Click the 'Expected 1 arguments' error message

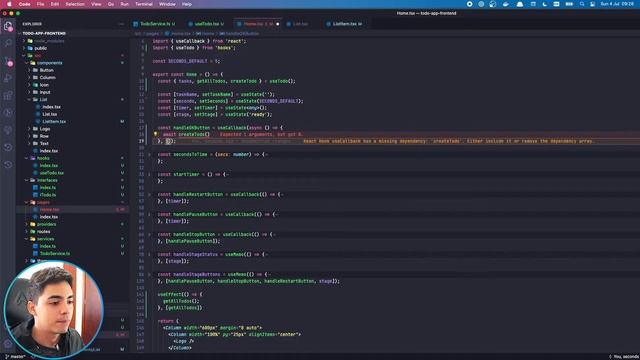(x=261, y=134)
